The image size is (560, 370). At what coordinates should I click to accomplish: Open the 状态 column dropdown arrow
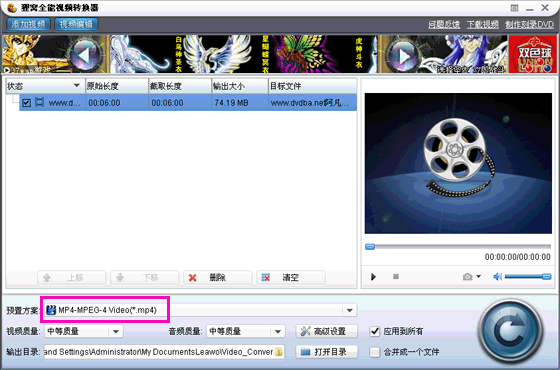(x=76, y=86)
